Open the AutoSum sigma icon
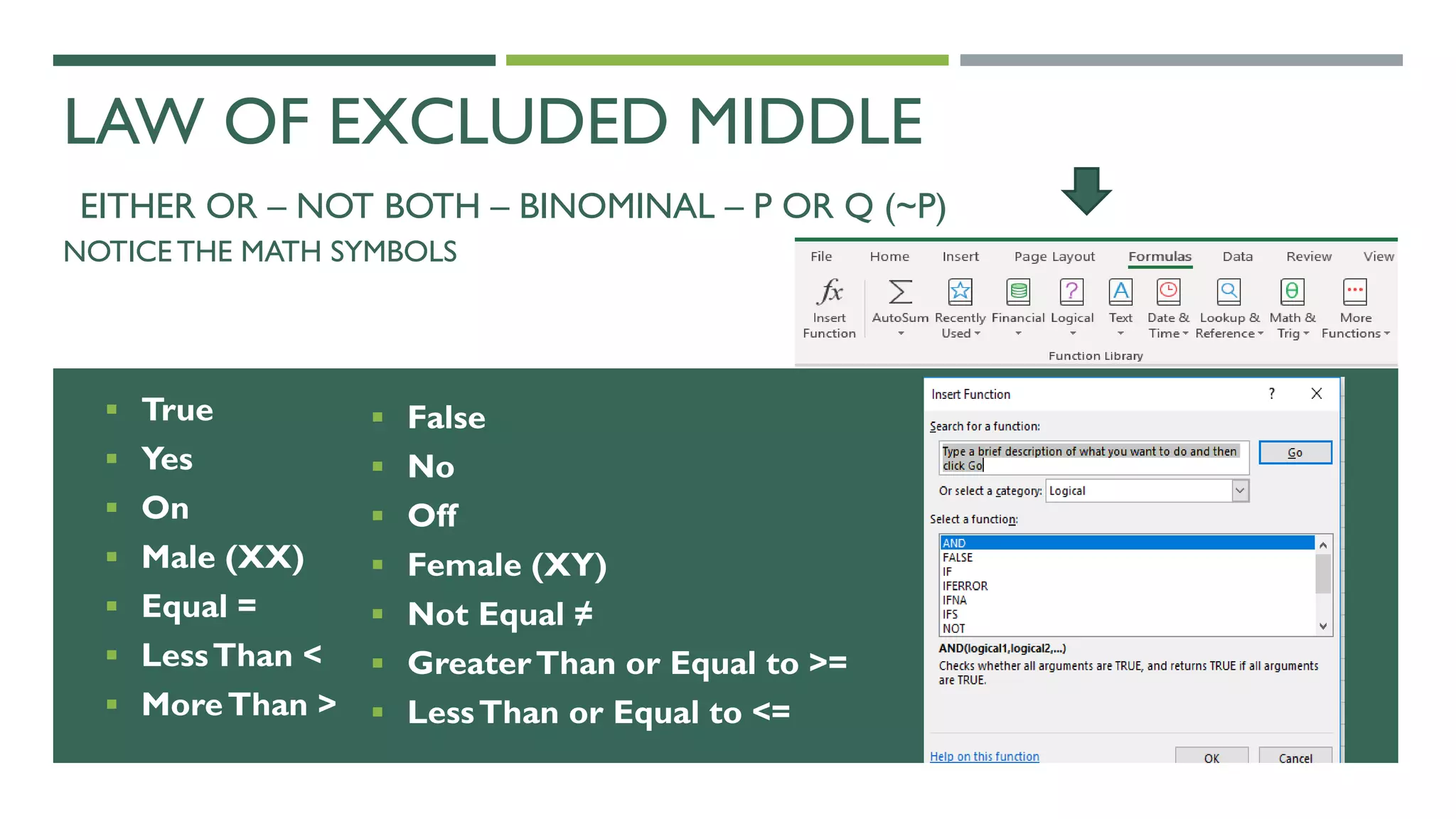The height and width of the screenshot is (819, 1456). tap(900, 291)
